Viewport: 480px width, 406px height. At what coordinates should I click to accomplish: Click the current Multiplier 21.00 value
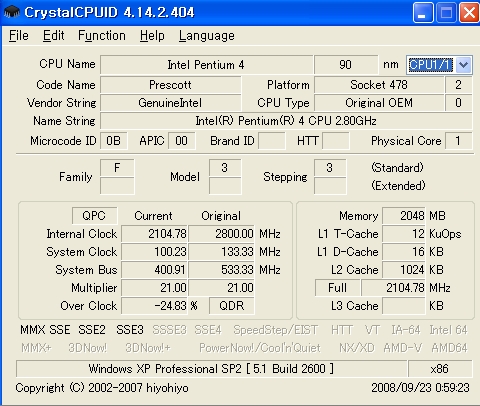point(155,288)
